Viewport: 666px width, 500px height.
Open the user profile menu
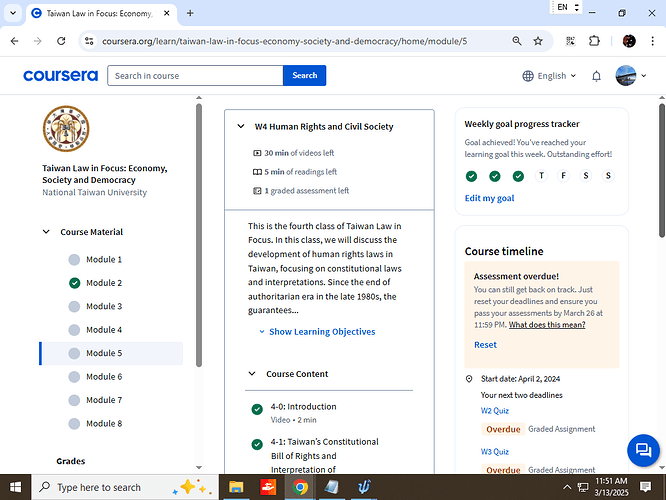631,76
